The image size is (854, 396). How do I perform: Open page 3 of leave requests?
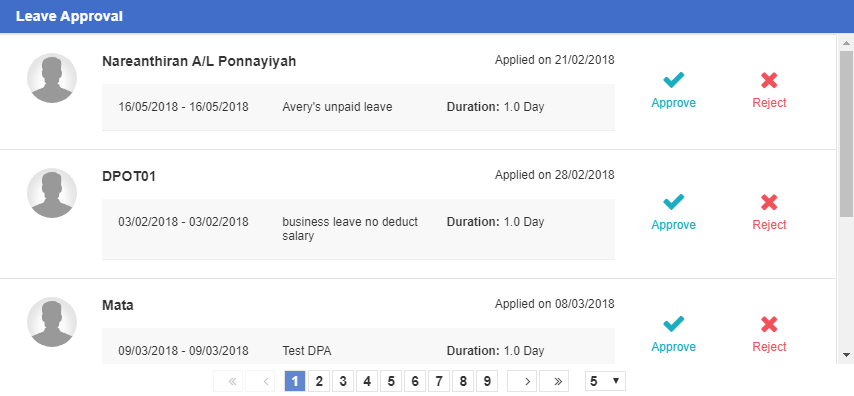pyautogui.click(x=343, y=381)
